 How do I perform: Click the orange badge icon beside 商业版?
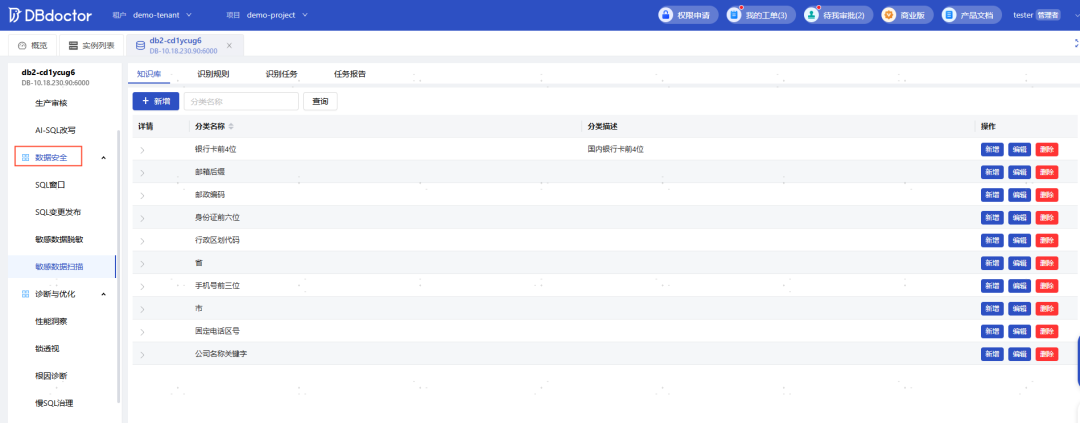click(889, 14)
